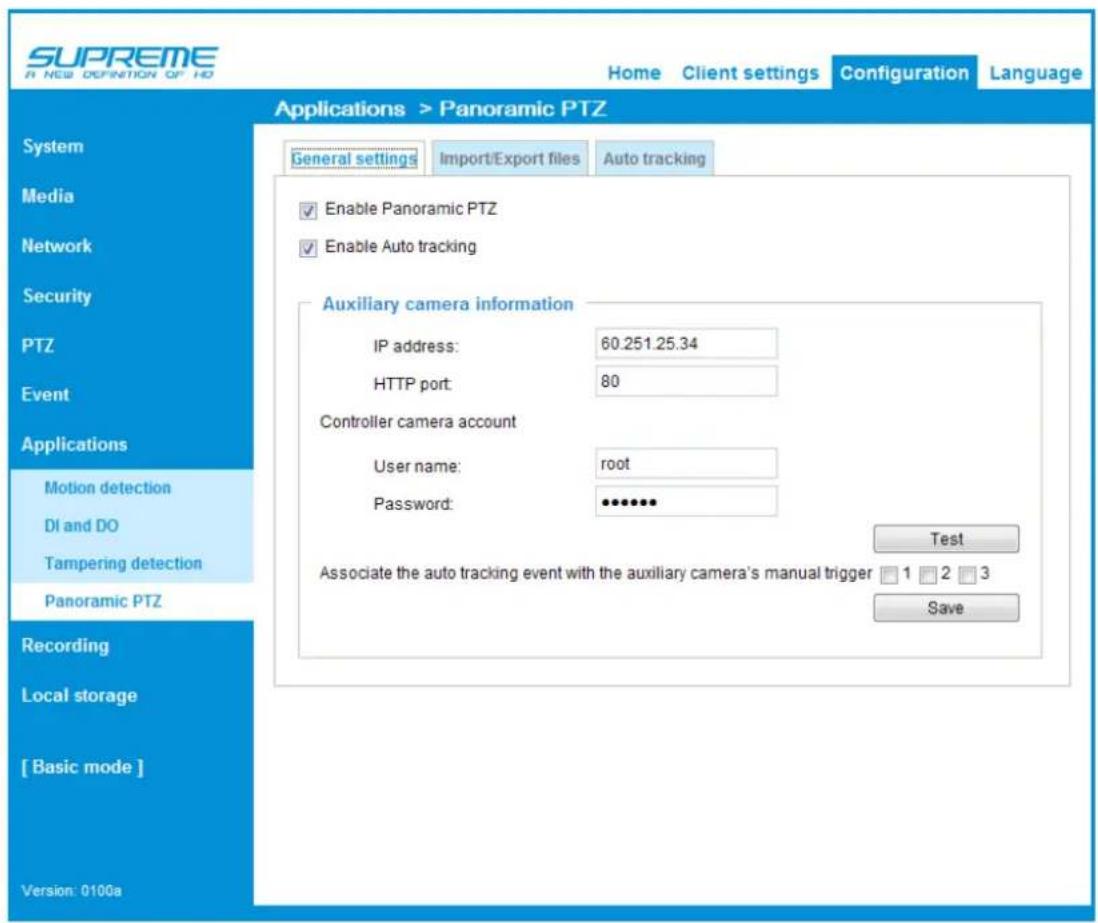
Task: Open Event in sidebar
Action: (45, 394)
